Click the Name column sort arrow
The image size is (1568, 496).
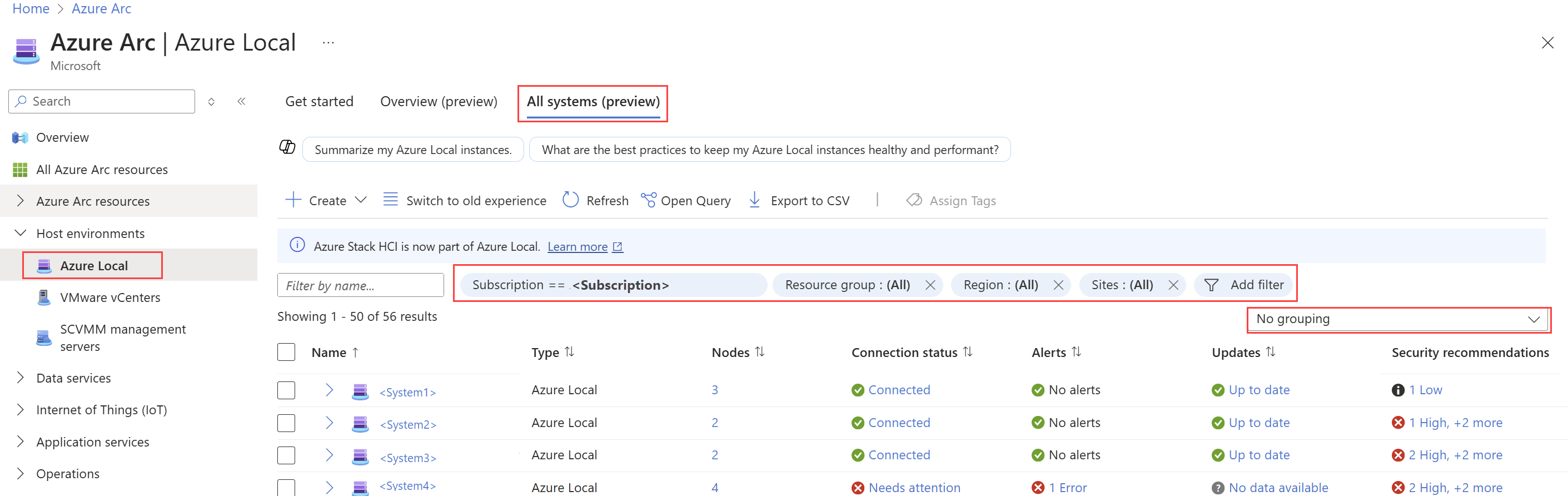pyautogui.click(x=355, y=353)
